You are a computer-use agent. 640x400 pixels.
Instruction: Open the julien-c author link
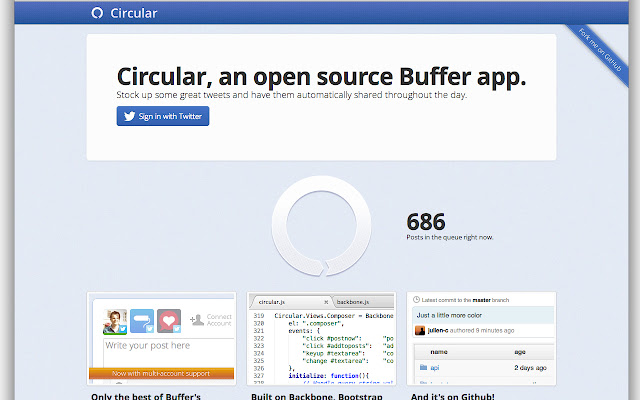point(438,330)
